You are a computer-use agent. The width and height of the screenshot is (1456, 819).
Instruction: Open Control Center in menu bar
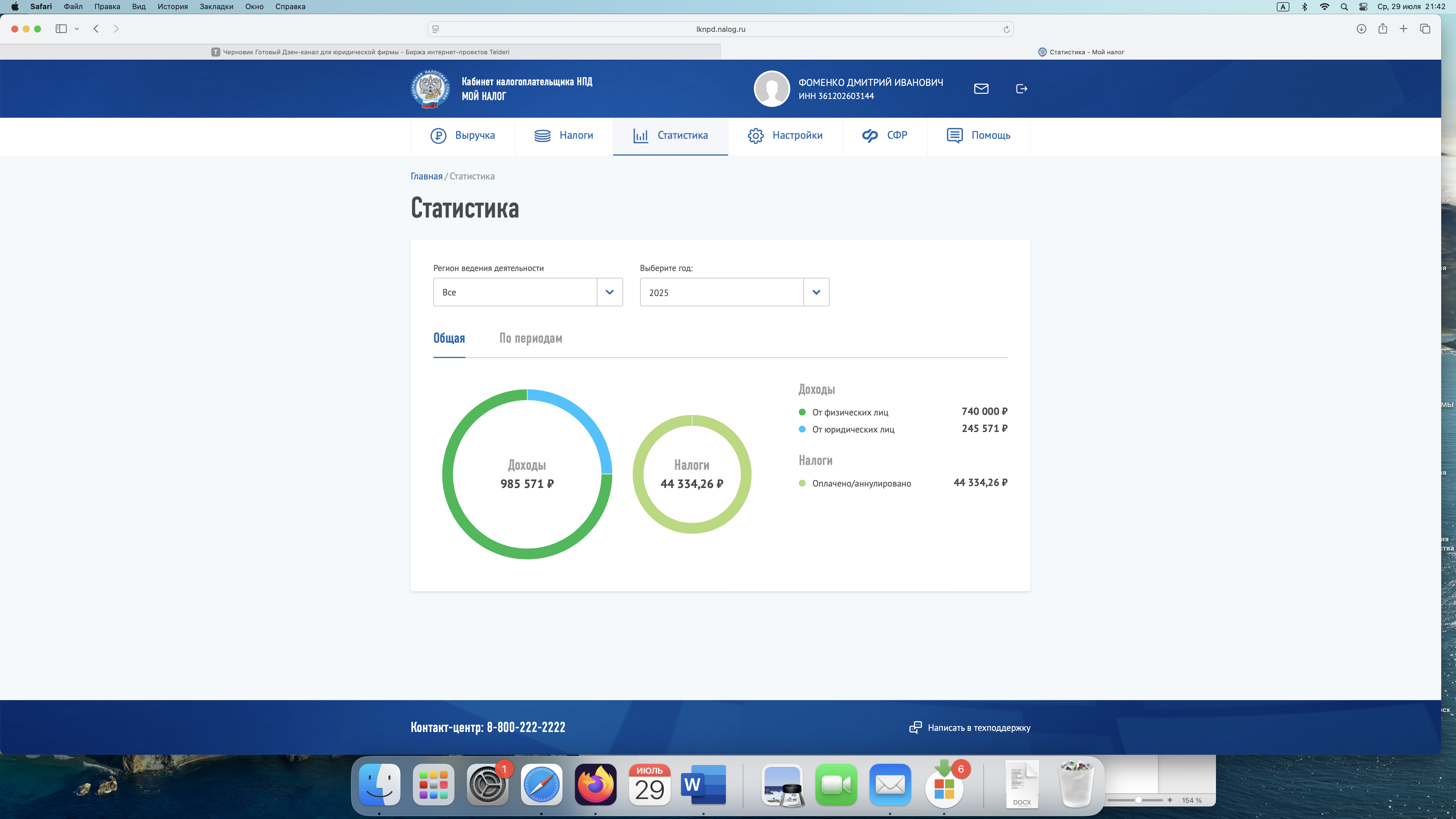click(x=1363, y=7)
